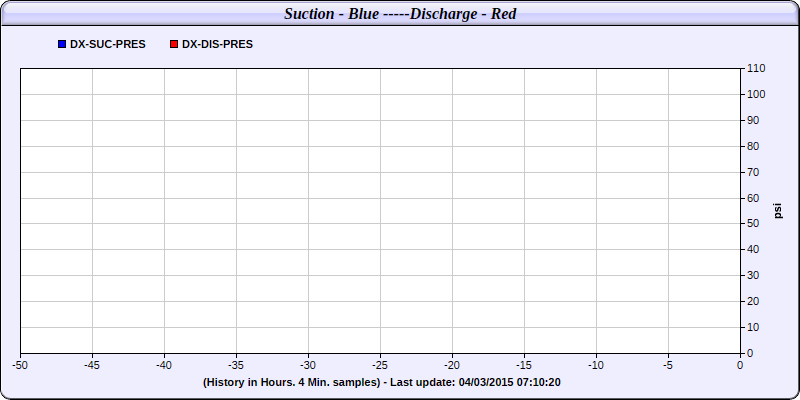Click the 80 psi axis tick label
Screen dimensions: 800x400
[x=753, y=146]
